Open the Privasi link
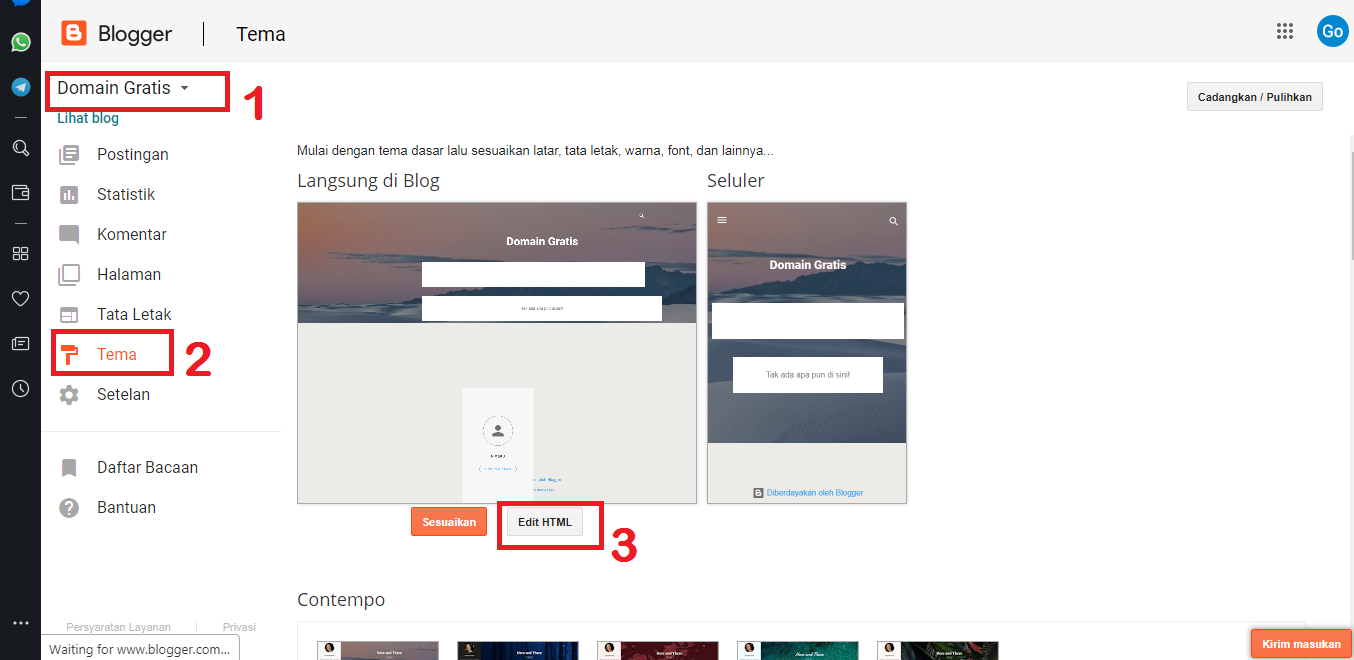This screenshot has width=1354, height=660. point(239,627)
